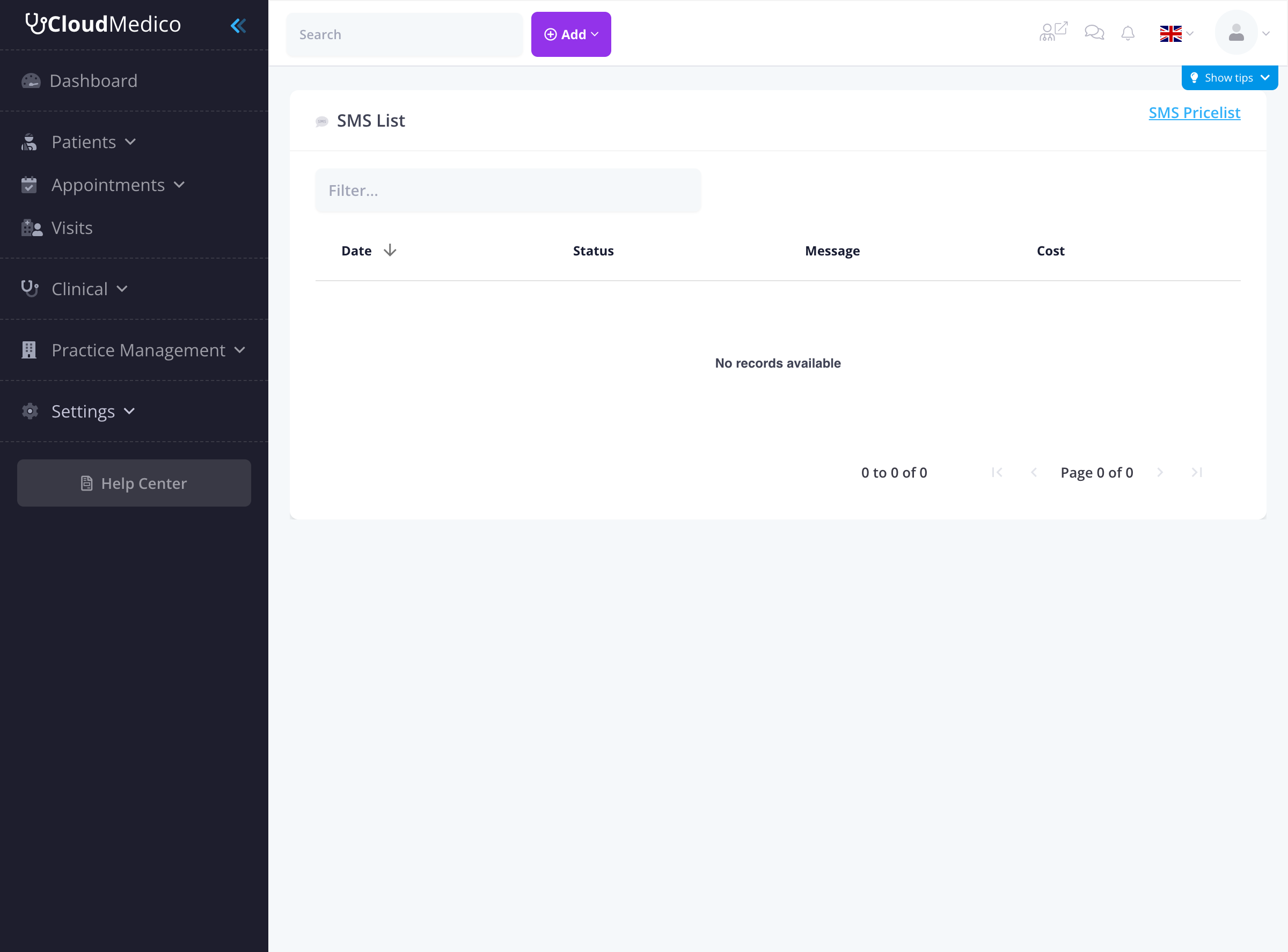Click the patient portal share icon
The width and height of the screenshot is (1288, 952).
[1053, 32]
